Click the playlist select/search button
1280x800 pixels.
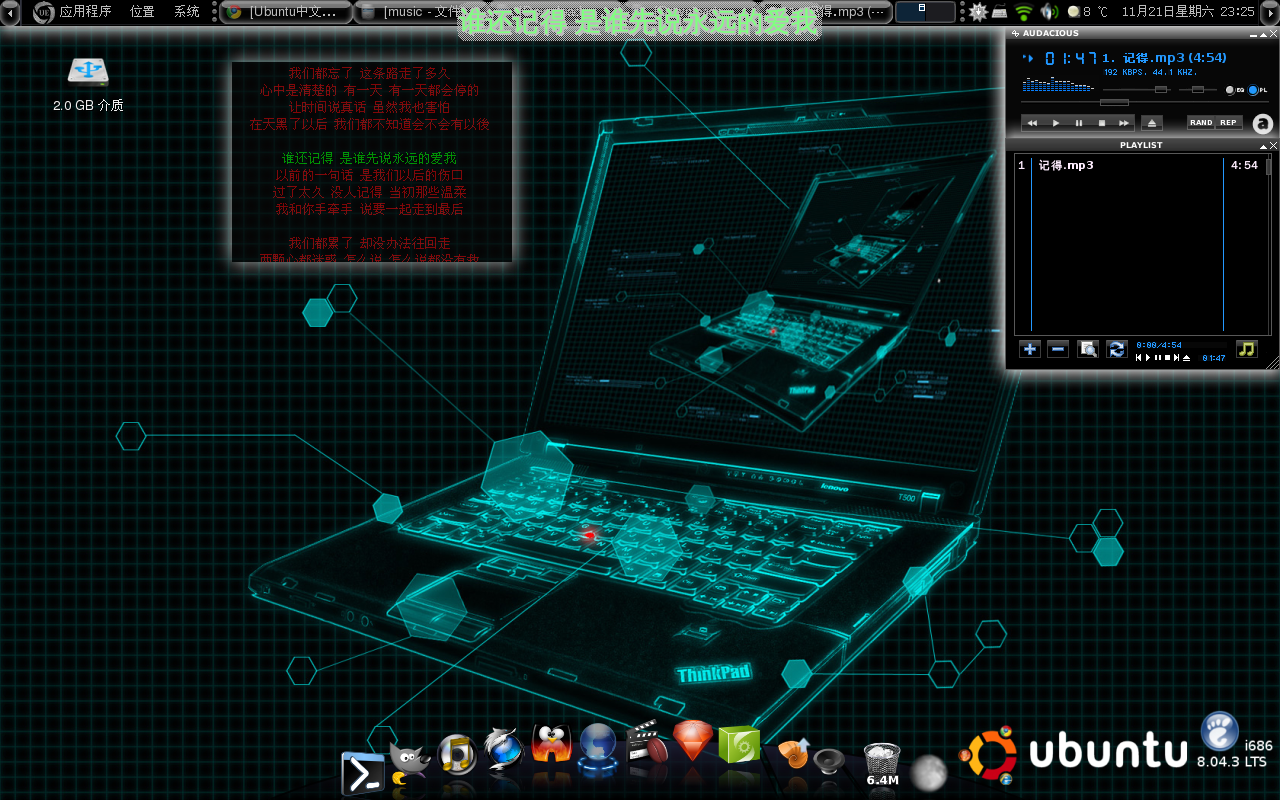[x=1088, y=349]
